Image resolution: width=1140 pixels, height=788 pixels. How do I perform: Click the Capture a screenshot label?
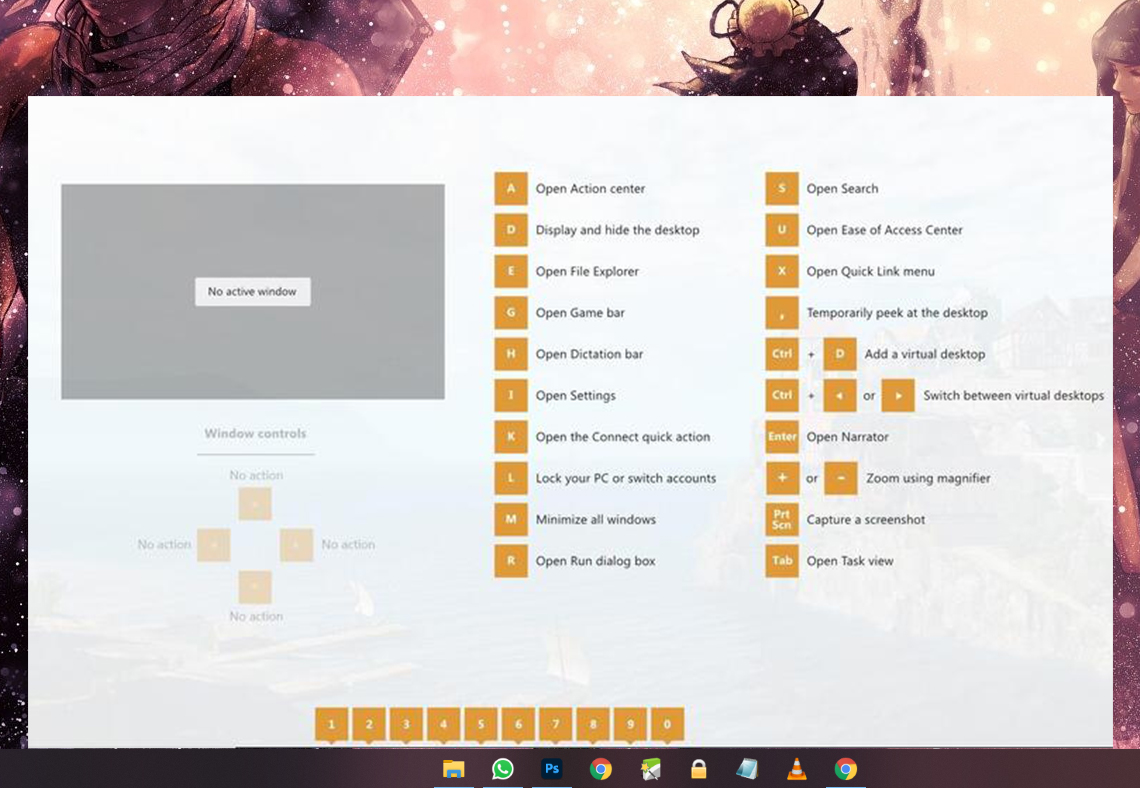point(866,520)
